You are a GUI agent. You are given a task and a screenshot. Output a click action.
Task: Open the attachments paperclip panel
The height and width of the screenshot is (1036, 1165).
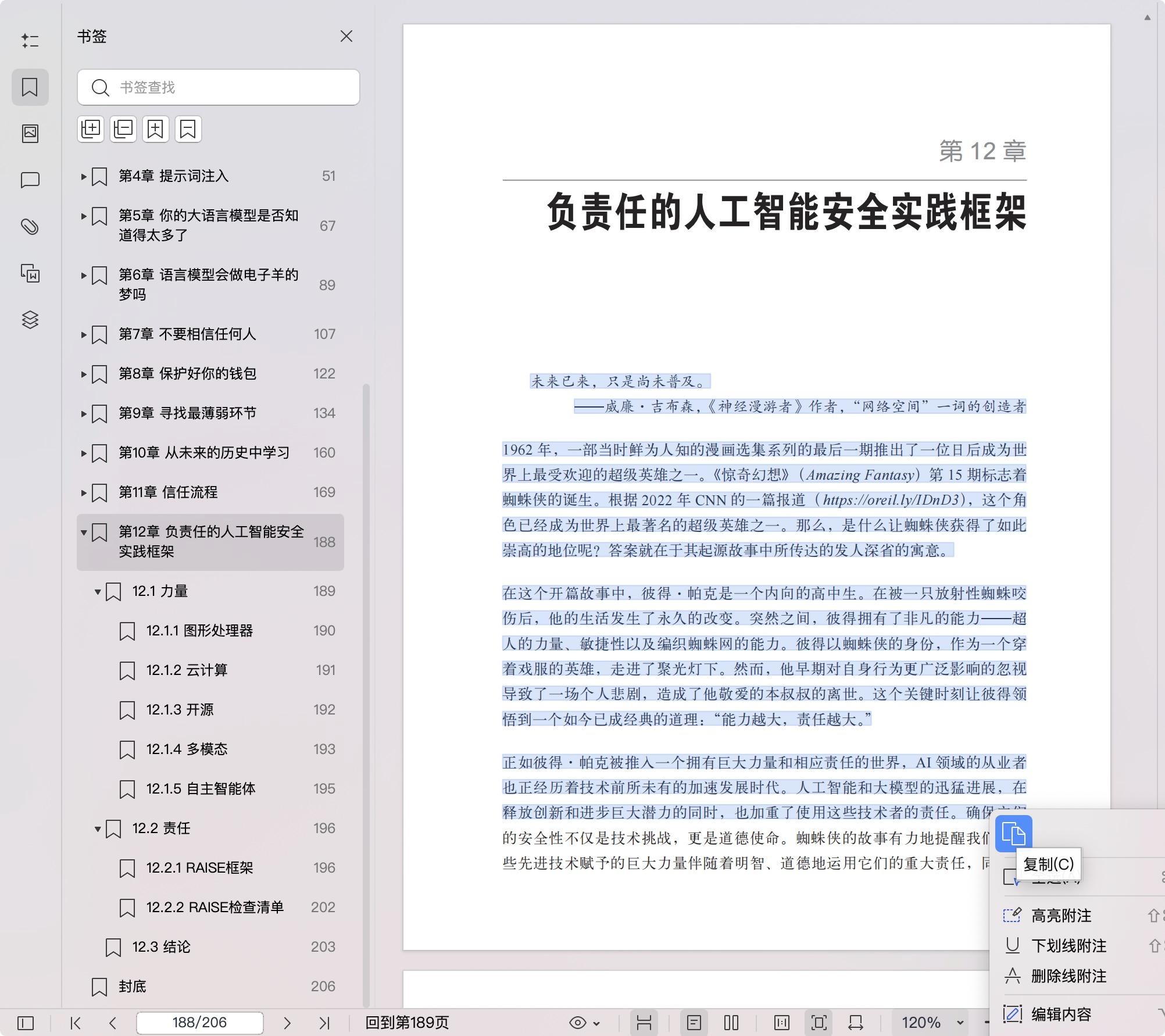(30, 227)
